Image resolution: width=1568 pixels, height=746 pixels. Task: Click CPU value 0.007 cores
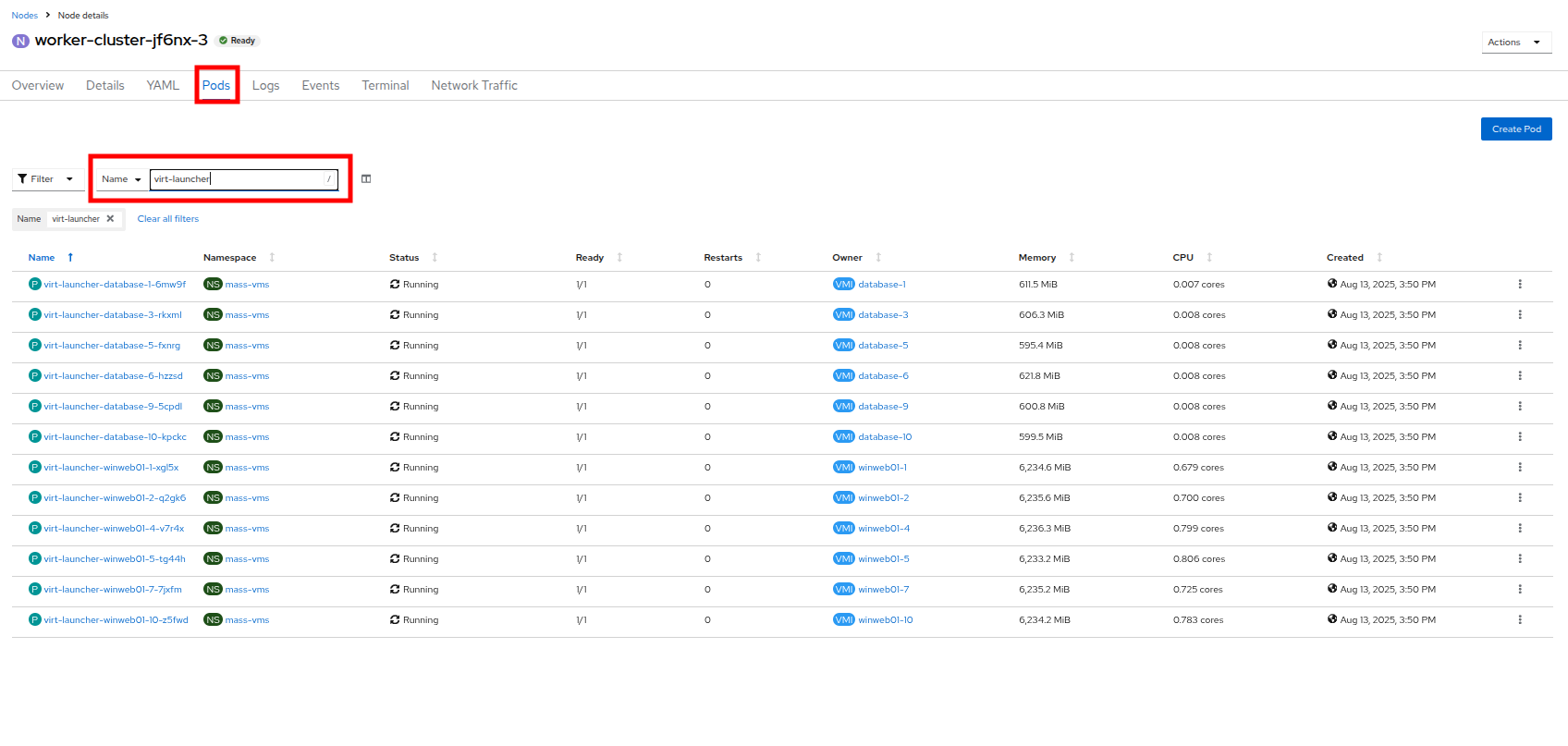(1199, 285)
